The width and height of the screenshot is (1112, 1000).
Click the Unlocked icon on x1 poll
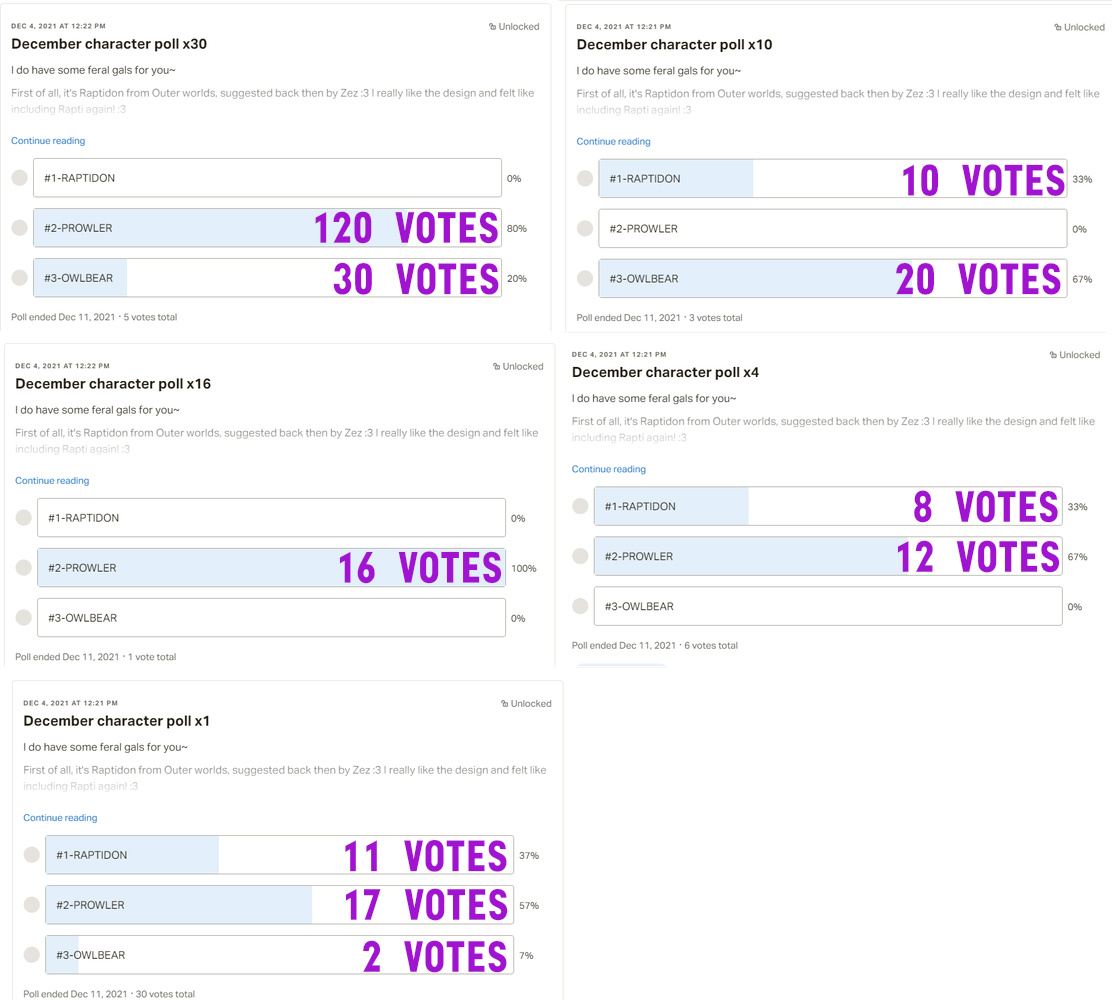pyautogui.click(x=504, y=704)
